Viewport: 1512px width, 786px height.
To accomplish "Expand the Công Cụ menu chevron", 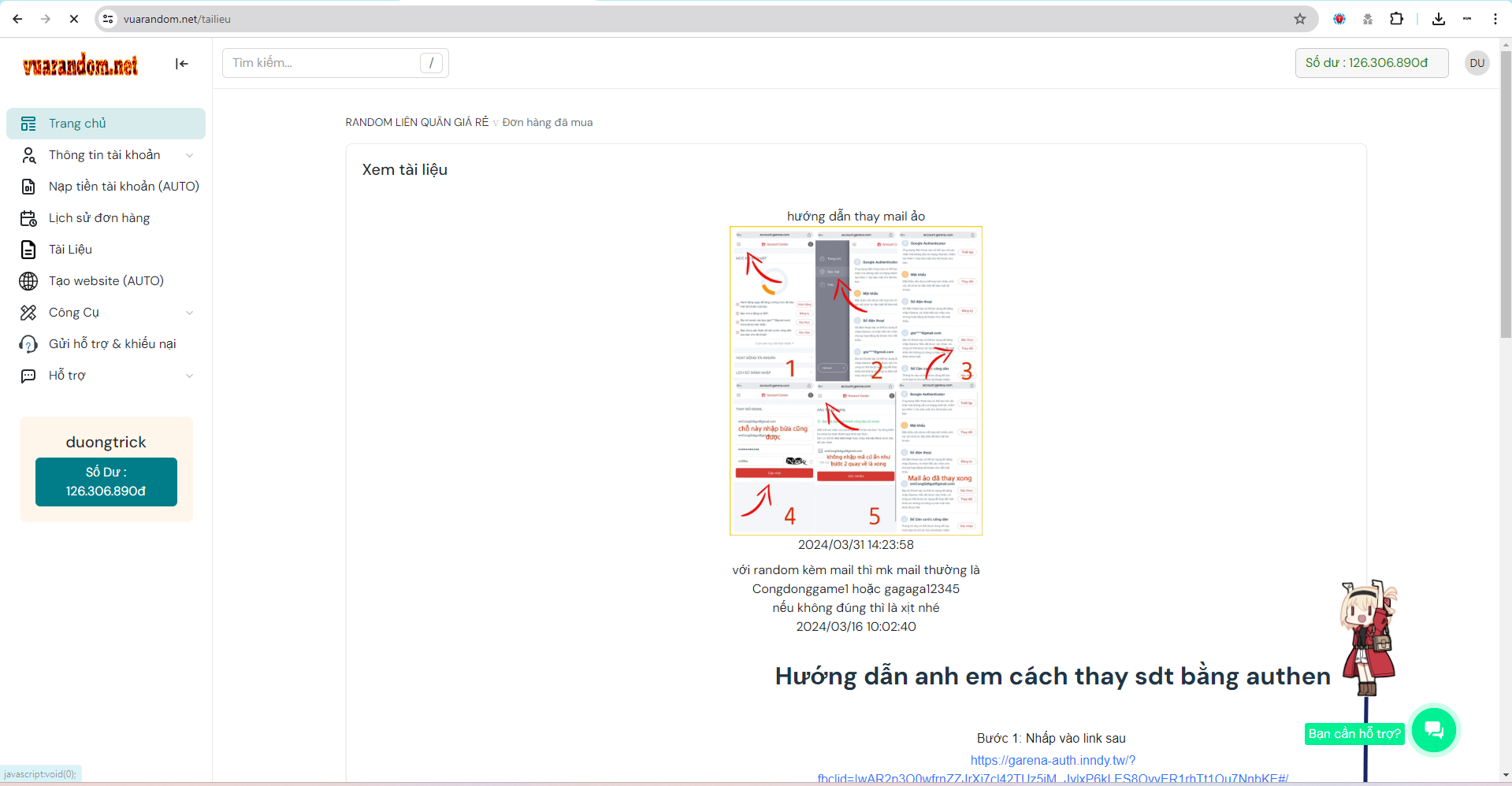I will pyautogui.click(x=189, y=313).
